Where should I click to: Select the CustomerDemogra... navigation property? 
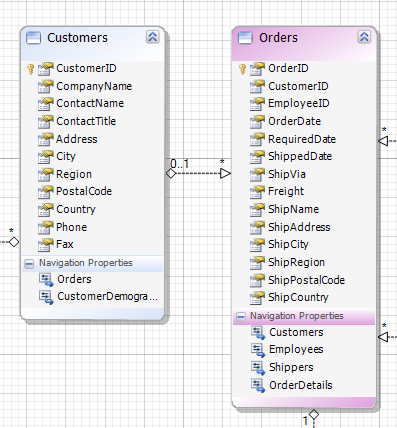pyautogui.click(x=107, y=296)
